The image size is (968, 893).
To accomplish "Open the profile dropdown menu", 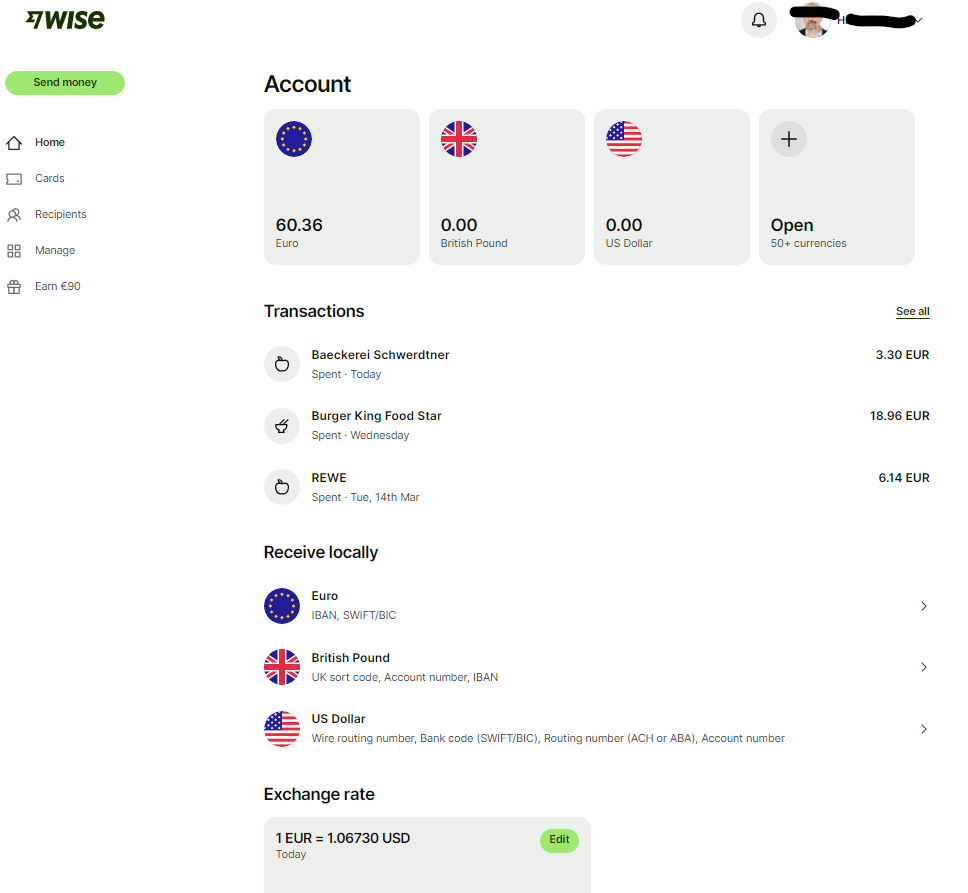I will [918, 20].
